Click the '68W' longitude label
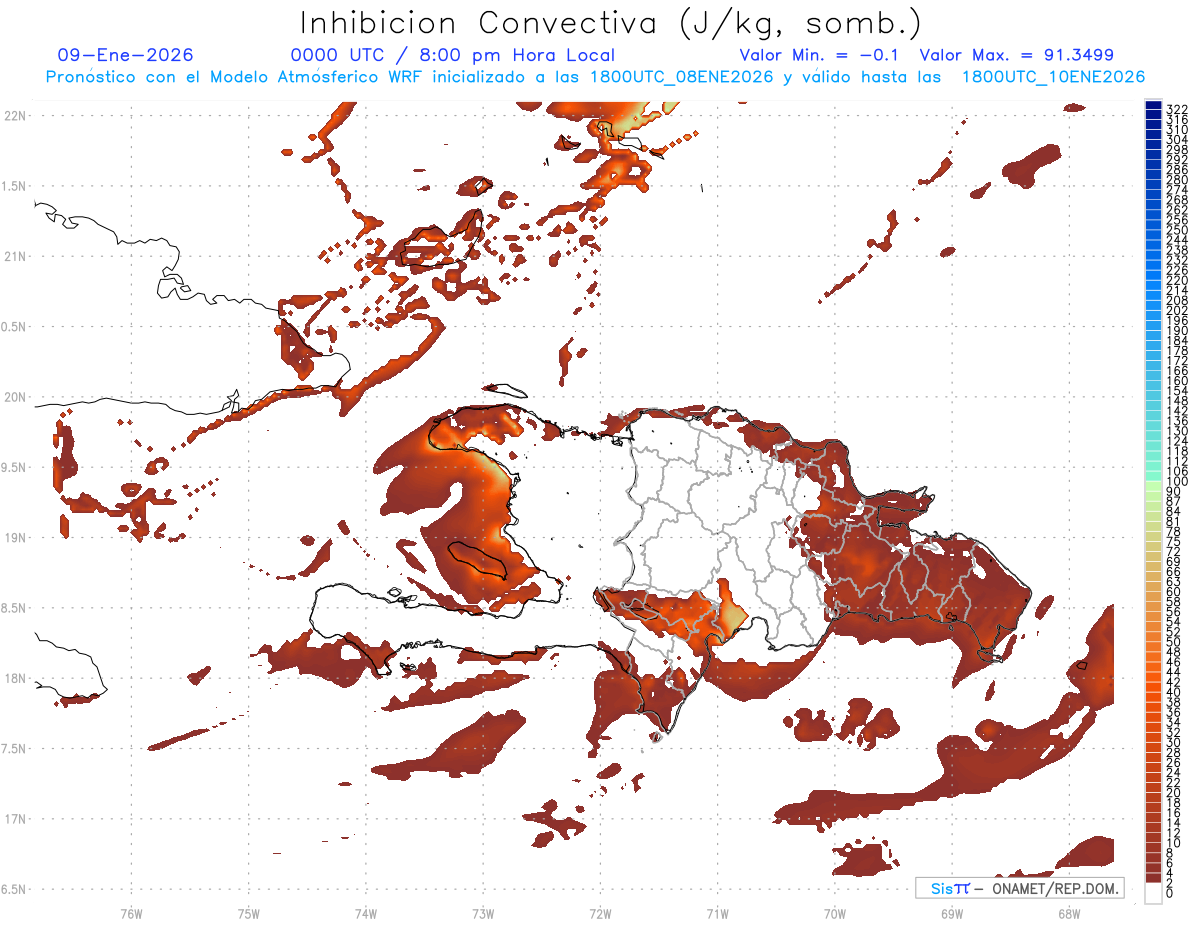Screen dimensions: 1200x927 click(1069, 913)
